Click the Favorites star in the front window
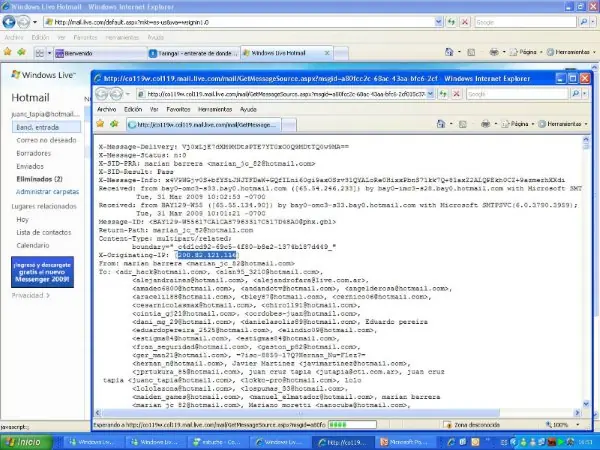The height and width of the screenshot is (450, 600). coord(101,124)
